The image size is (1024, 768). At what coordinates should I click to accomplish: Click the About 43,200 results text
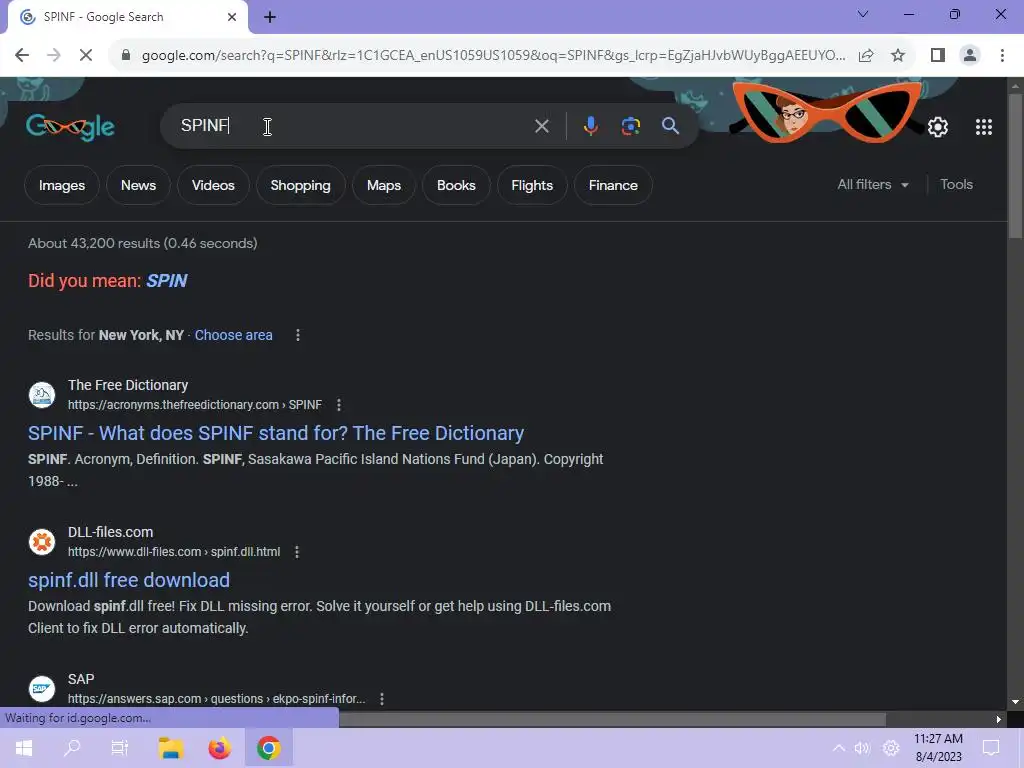(x=142, y=244)
